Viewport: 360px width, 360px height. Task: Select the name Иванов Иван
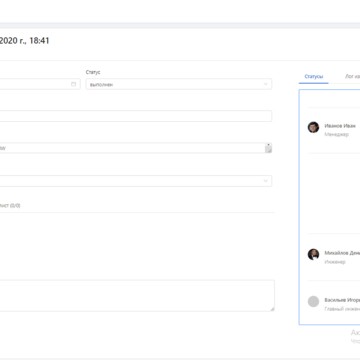340,126
